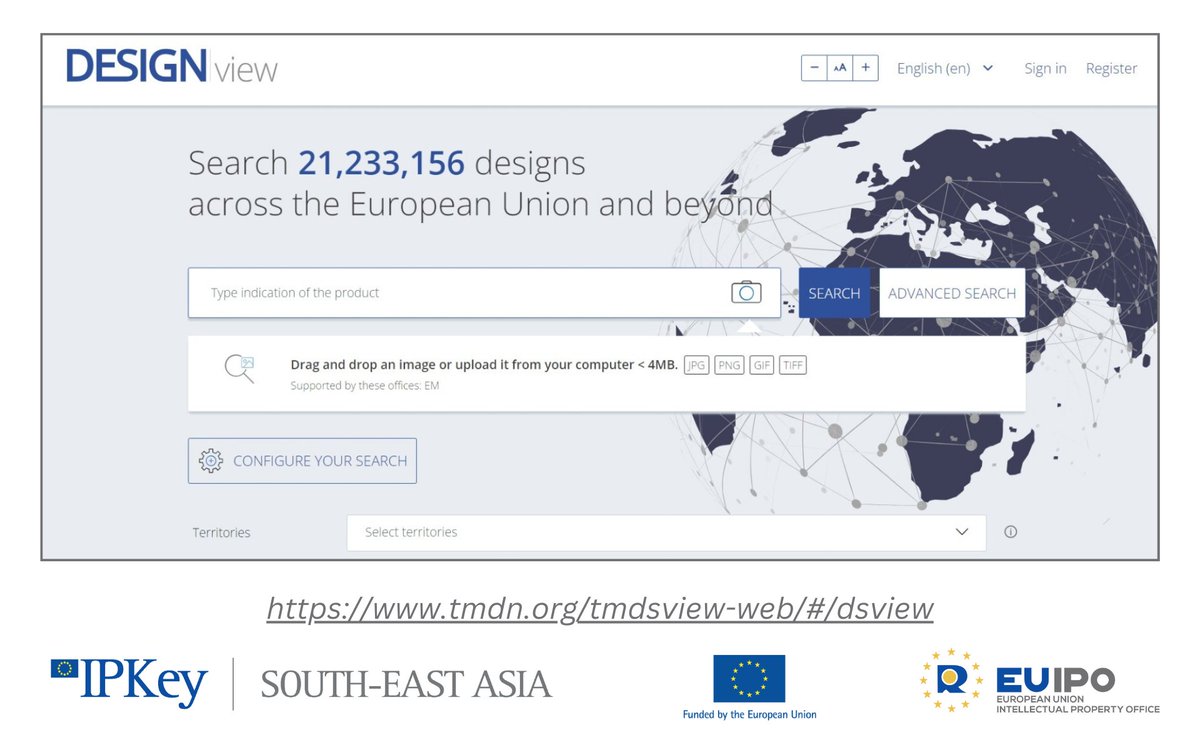This screenshot has height=750, width=1200.
Task: Click 'SOUTH-EAST ASIA' text
Action: (x=406, y=684)
